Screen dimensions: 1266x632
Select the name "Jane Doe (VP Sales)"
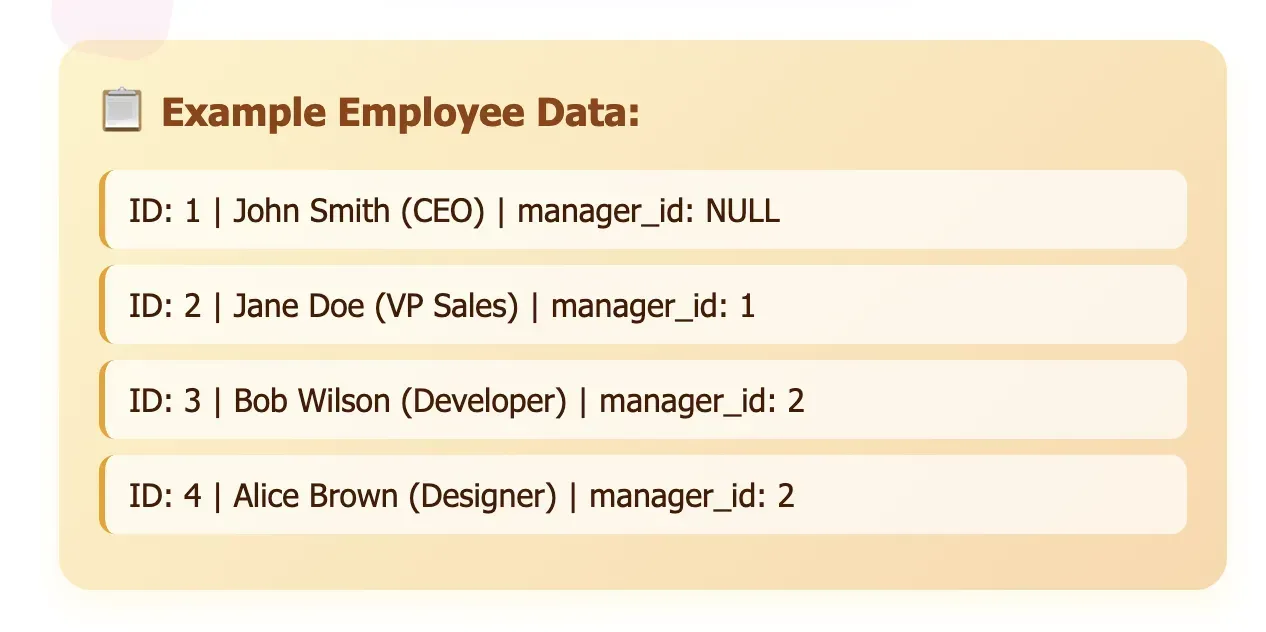[x=376, y=306]
